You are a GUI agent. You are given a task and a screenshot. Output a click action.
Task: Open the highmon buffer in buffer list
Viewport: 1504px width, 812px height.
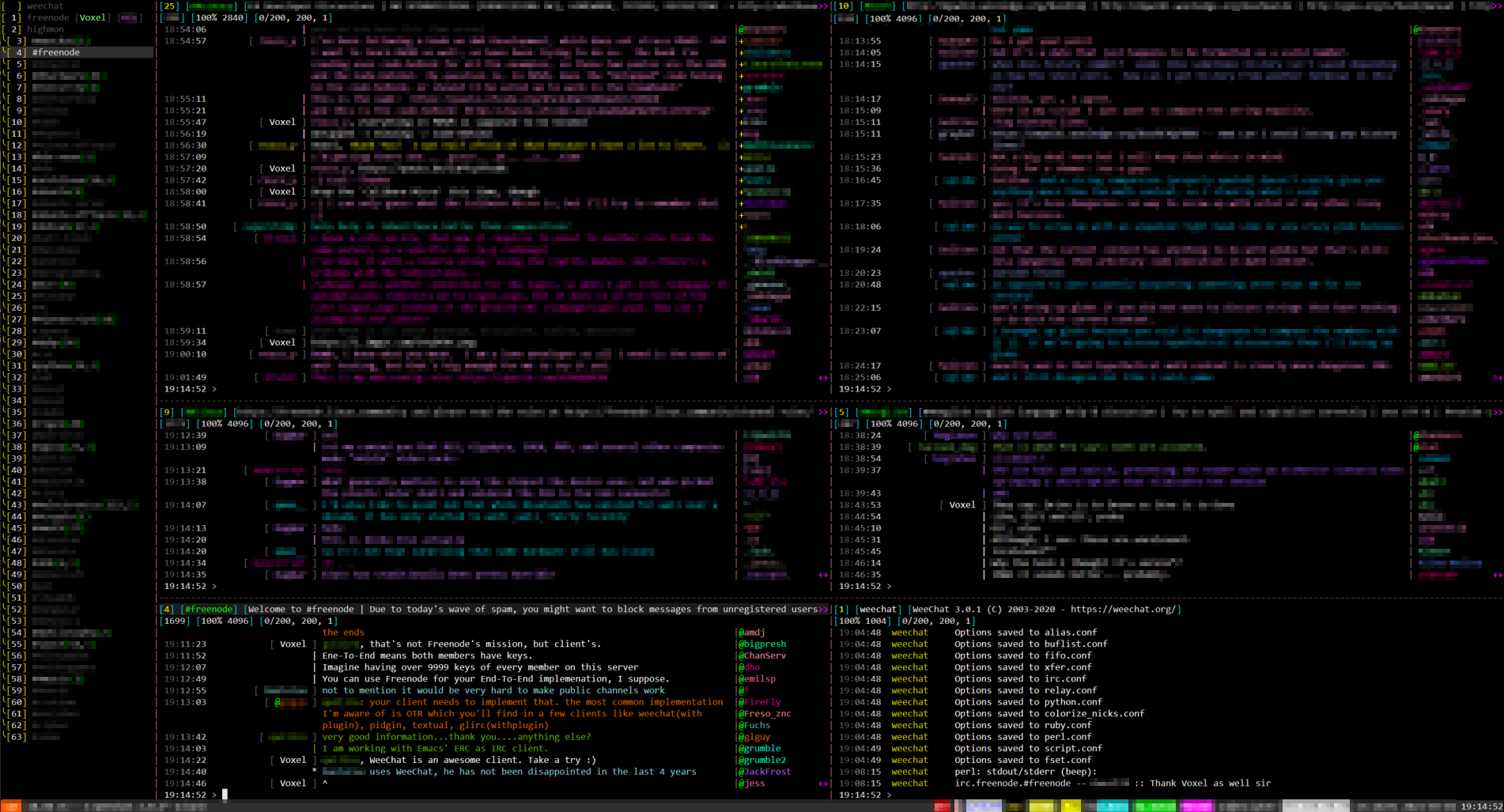pyautogui.click(x=45, y=29)
